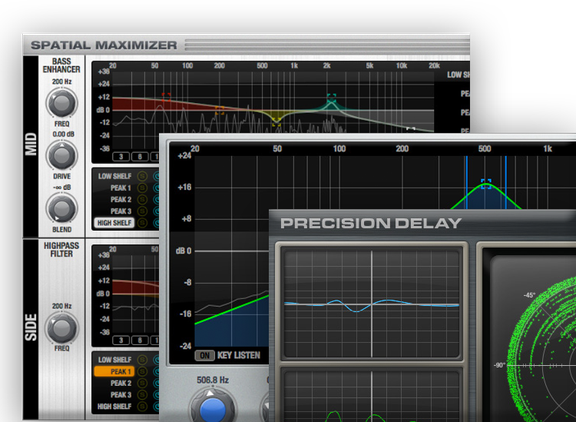
Task: Click the 506.8 Hz value readout
Action: [213, 380]
